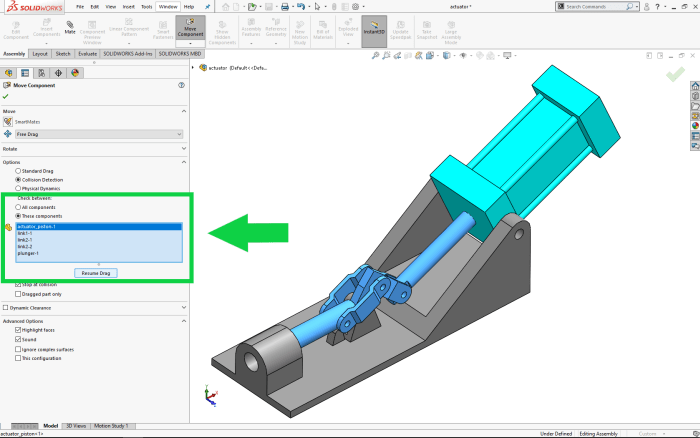Expand the Rotate section
The image size is (700, 438).
[x=184, y=149]
